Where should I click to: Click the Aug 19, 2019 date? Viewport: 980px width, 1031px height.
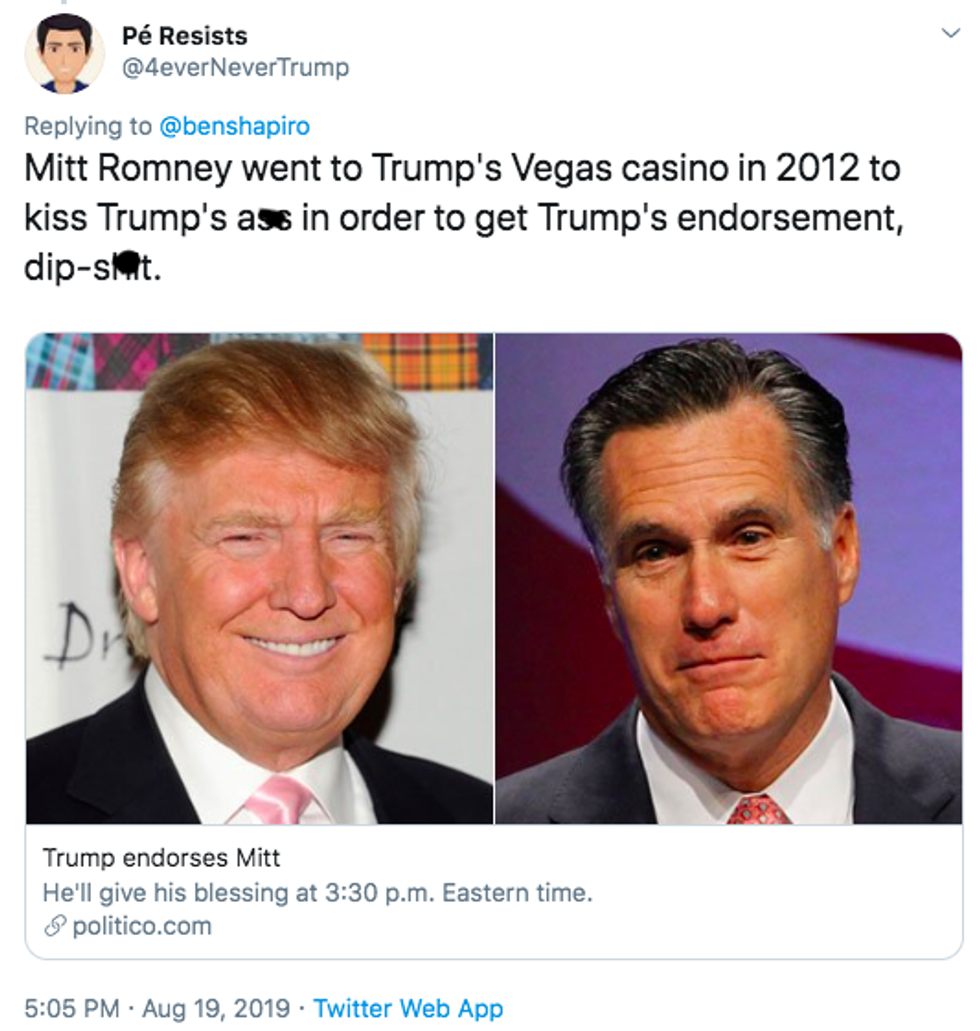tap(216, 1008)
